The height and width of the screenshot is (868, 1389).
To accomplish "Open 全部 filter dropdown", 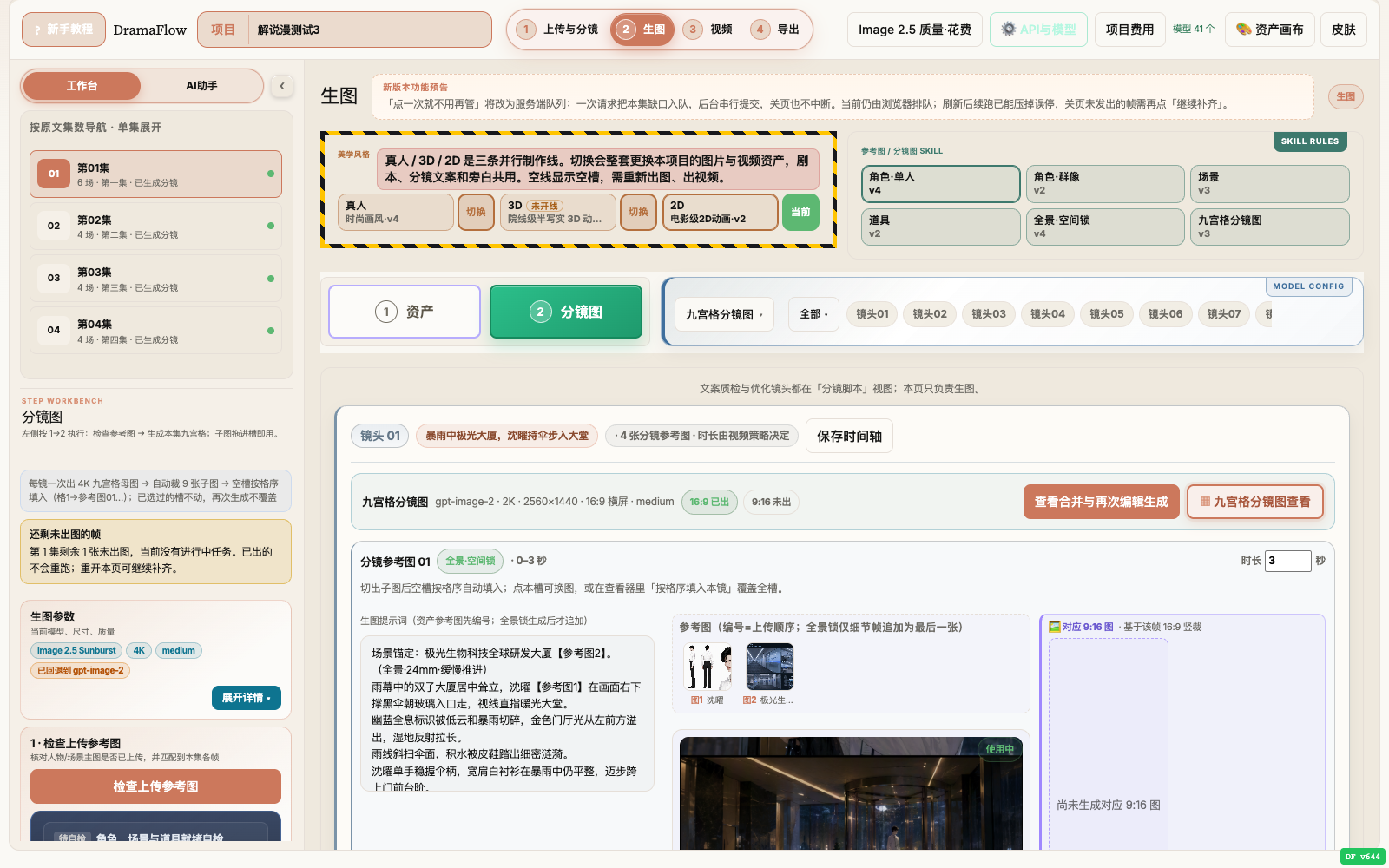I will [813, 314].
